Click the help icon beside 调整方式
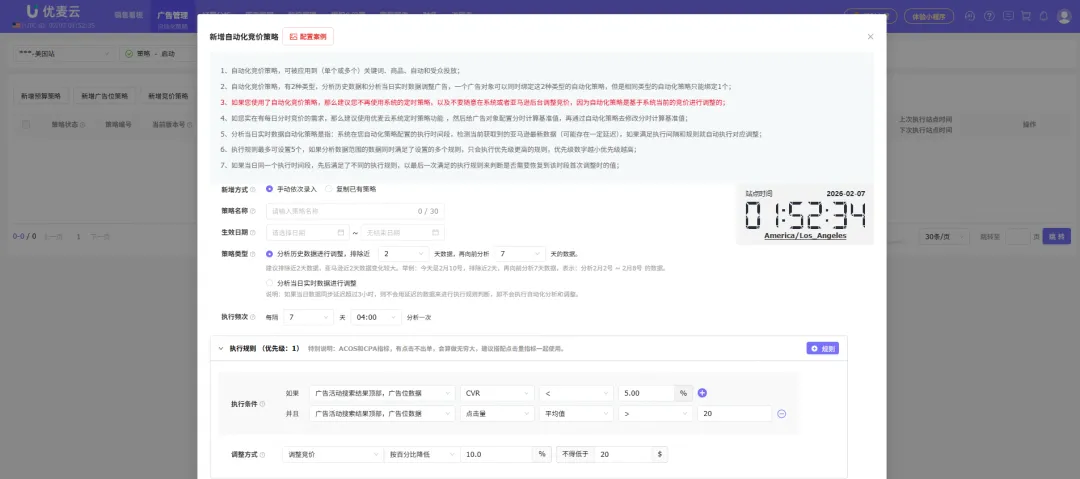Screen dimensions: 1080x479 tap(262, 454)
